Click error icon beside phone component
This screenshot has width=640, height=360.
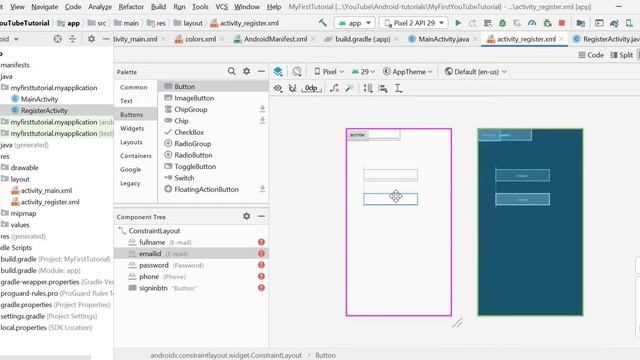[261, 276]
